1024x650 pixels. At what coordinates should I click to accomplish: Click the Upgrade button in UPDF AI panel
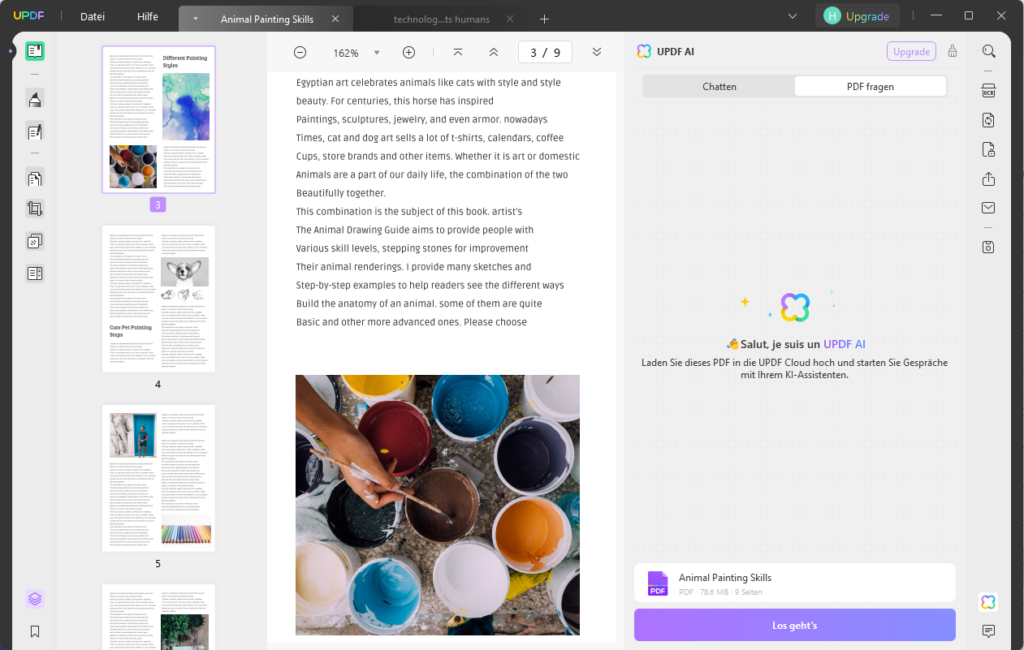(911, 52)
